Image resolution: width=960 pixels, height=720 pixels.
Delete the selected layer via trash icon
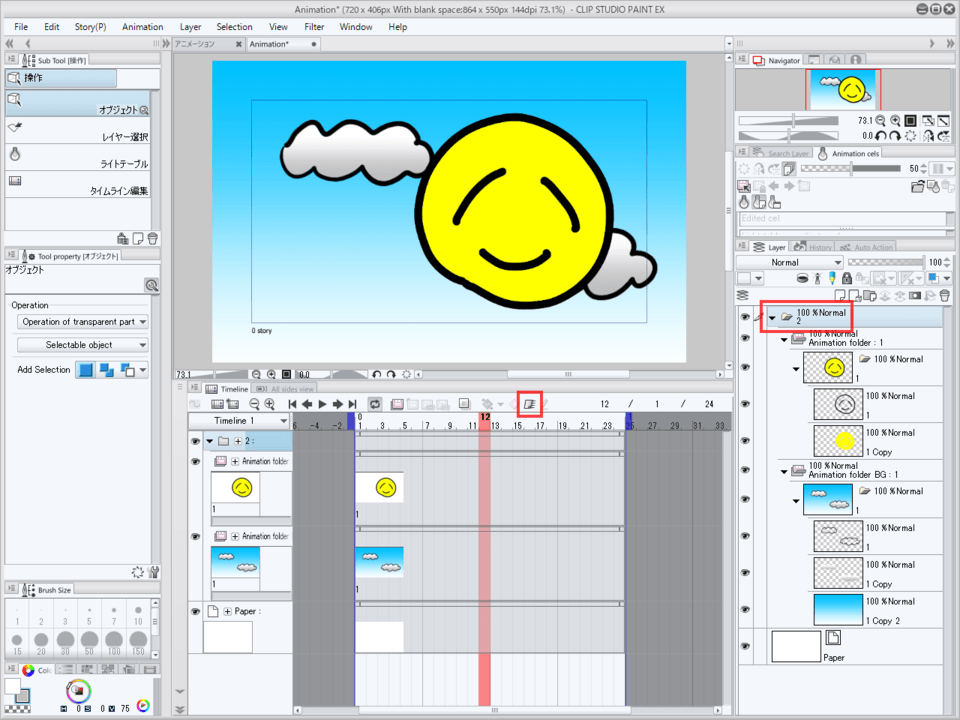943,295
